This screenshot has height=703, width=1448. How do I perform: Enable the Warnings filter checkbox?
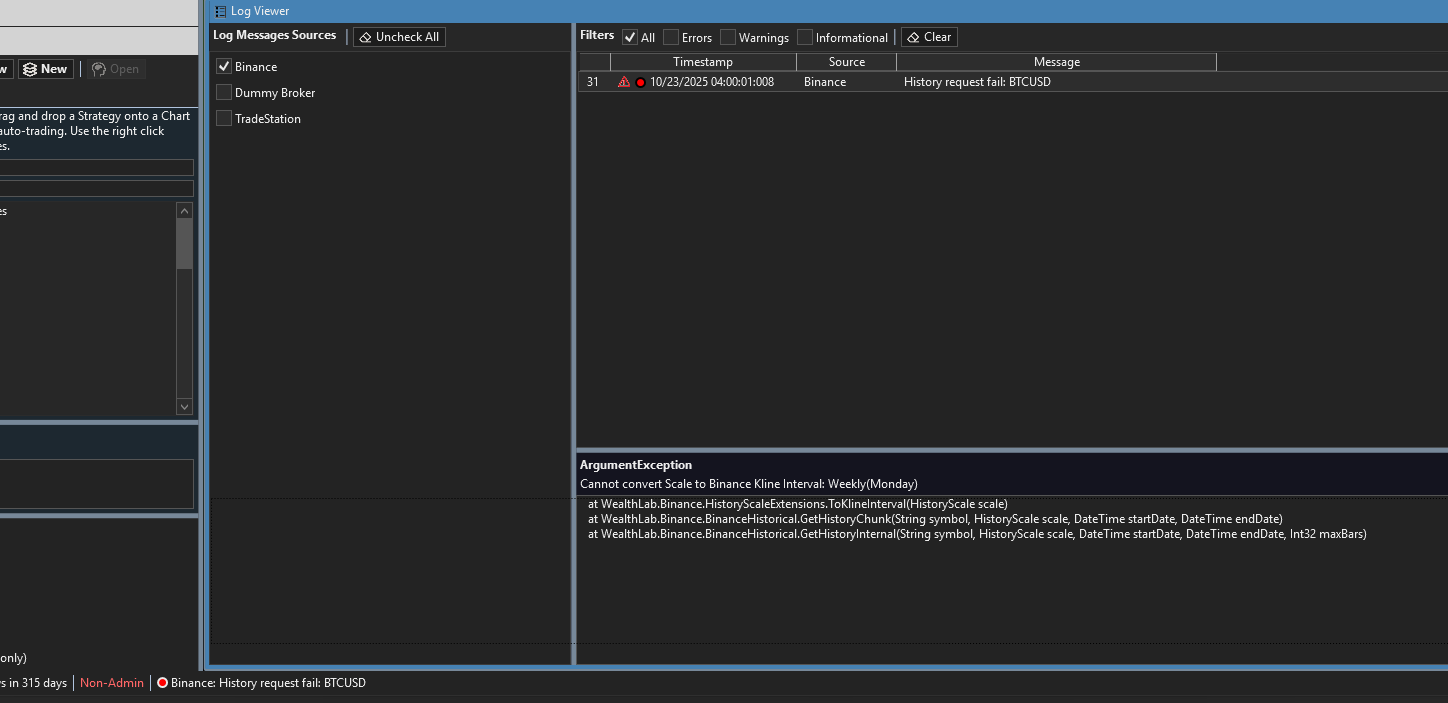728,37
